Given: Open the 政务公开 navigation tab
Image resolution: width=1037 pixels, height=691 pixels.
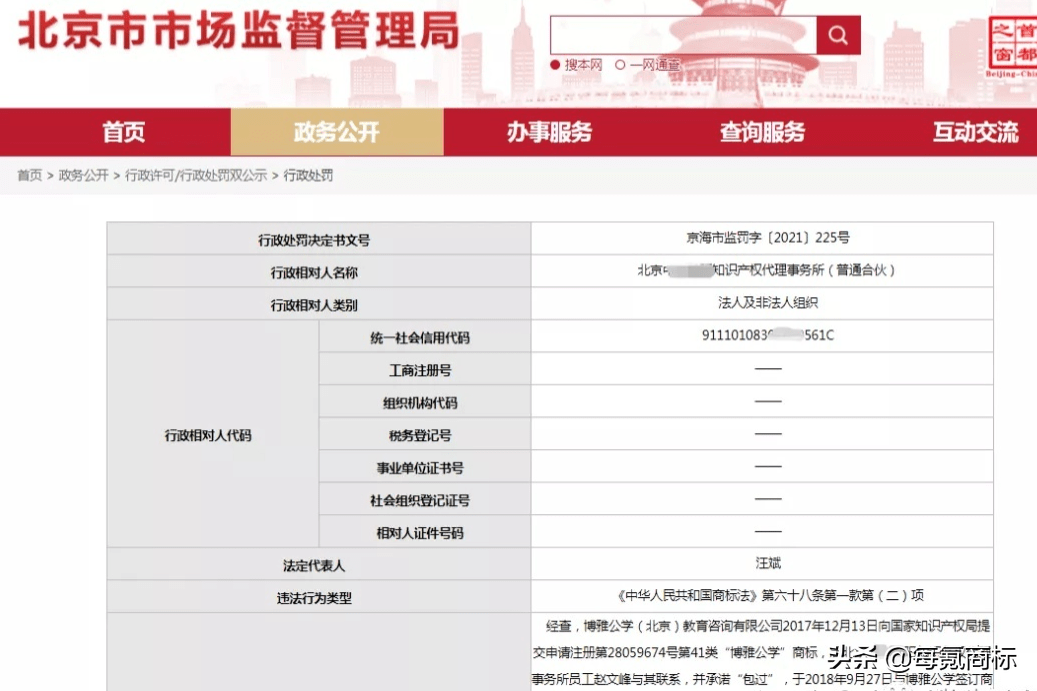Looking at the screenshot, I should [337, 132].
